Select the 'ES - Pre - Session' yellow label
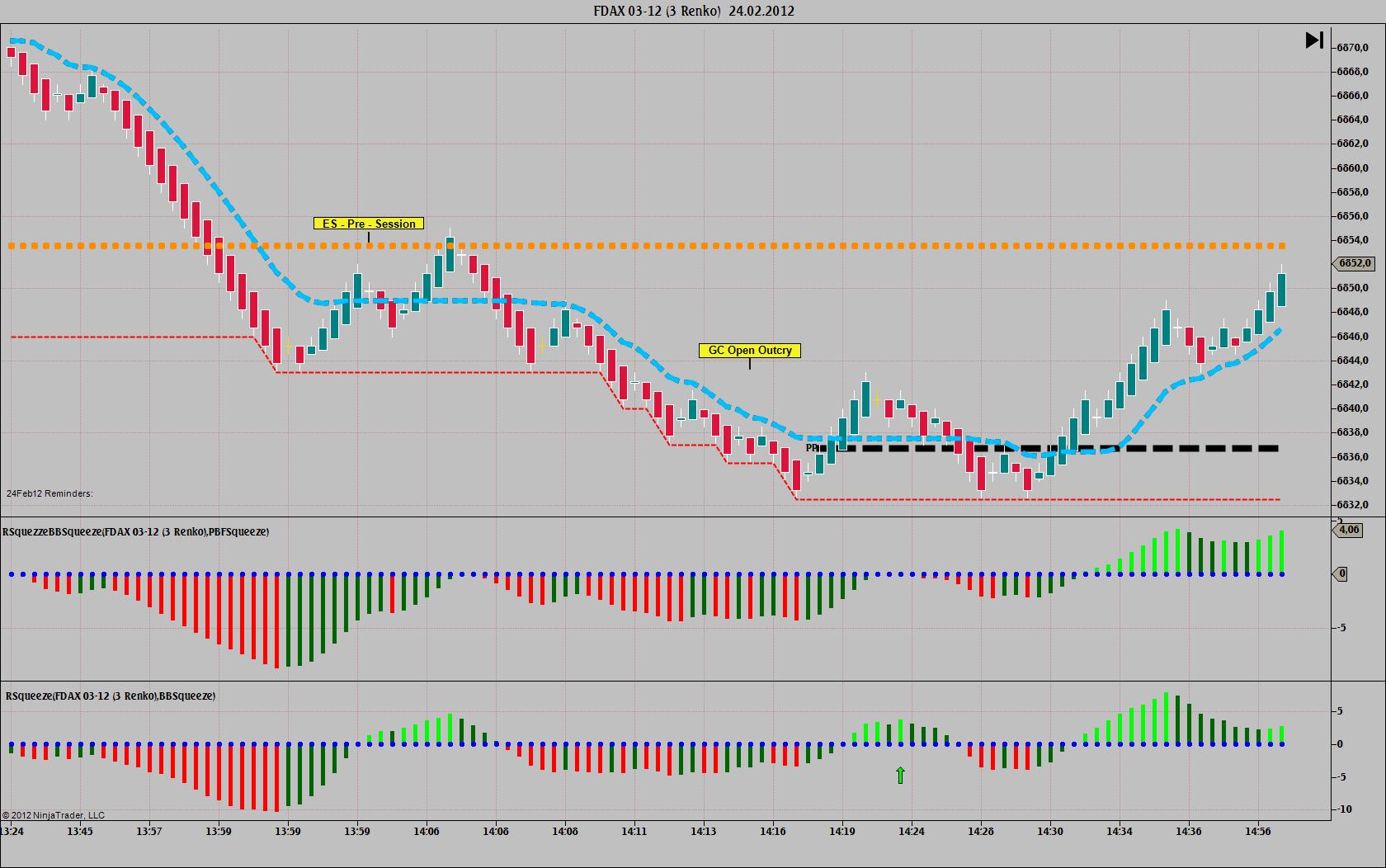The width and height of the screenshot is (1386, 868). [x=369, y=224]
